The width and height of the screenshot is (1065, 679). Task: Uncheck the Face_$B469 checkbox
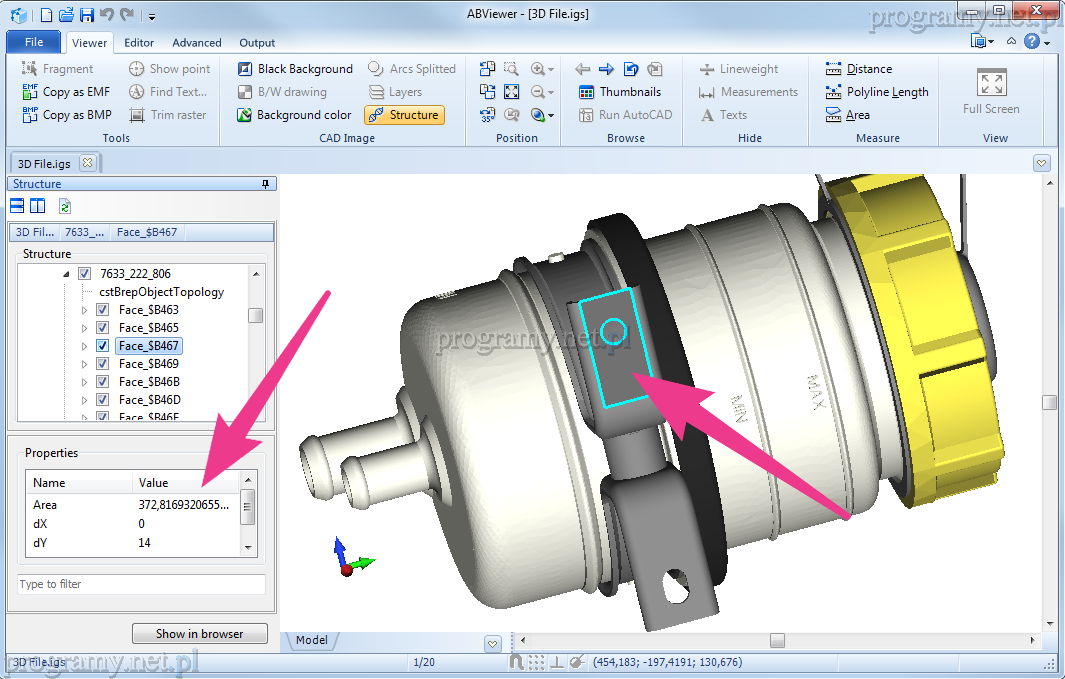click(x=102, y=364)
